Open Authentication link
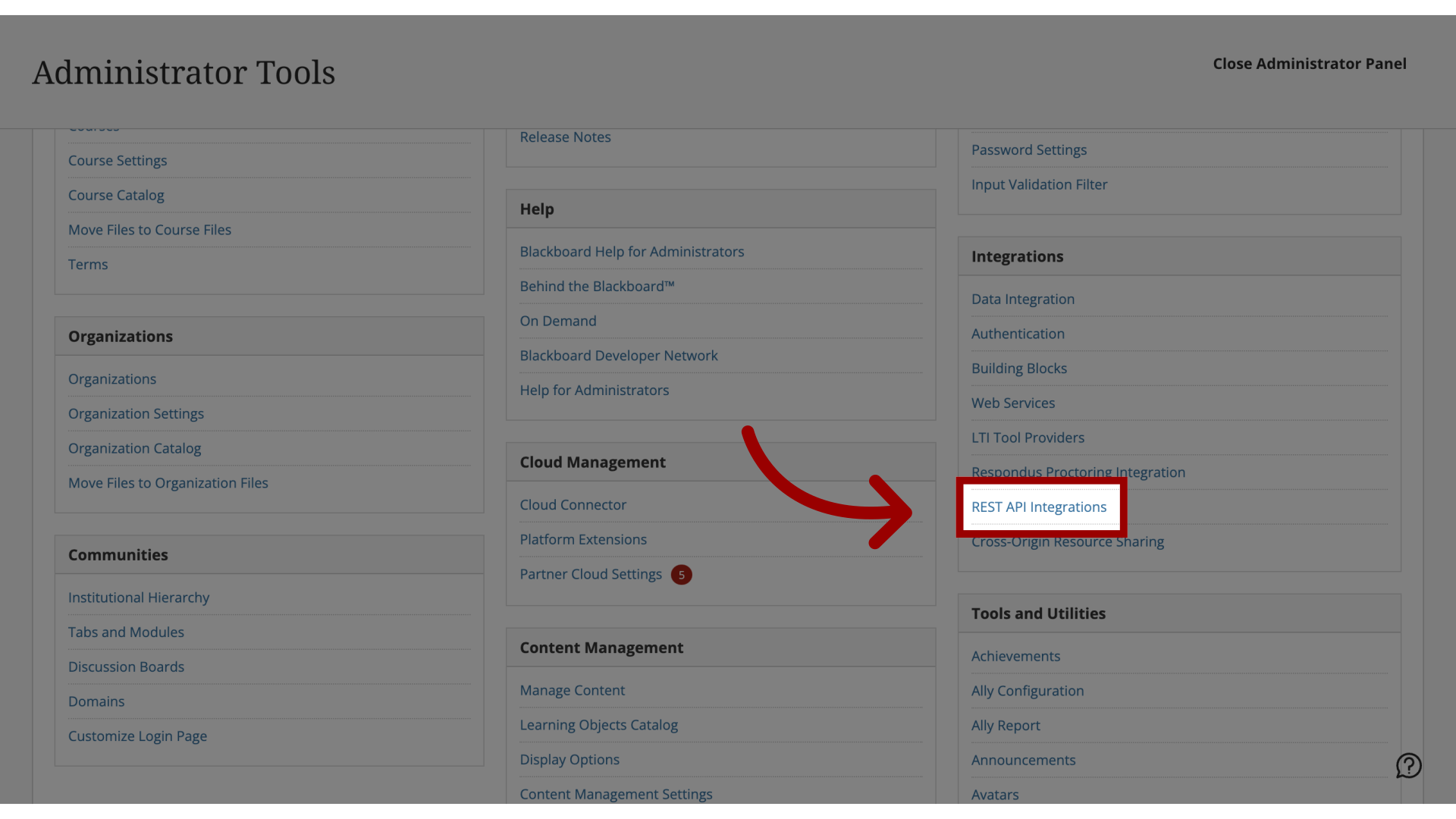This screenshot has height=819, width=1456. coord(1018,334)
